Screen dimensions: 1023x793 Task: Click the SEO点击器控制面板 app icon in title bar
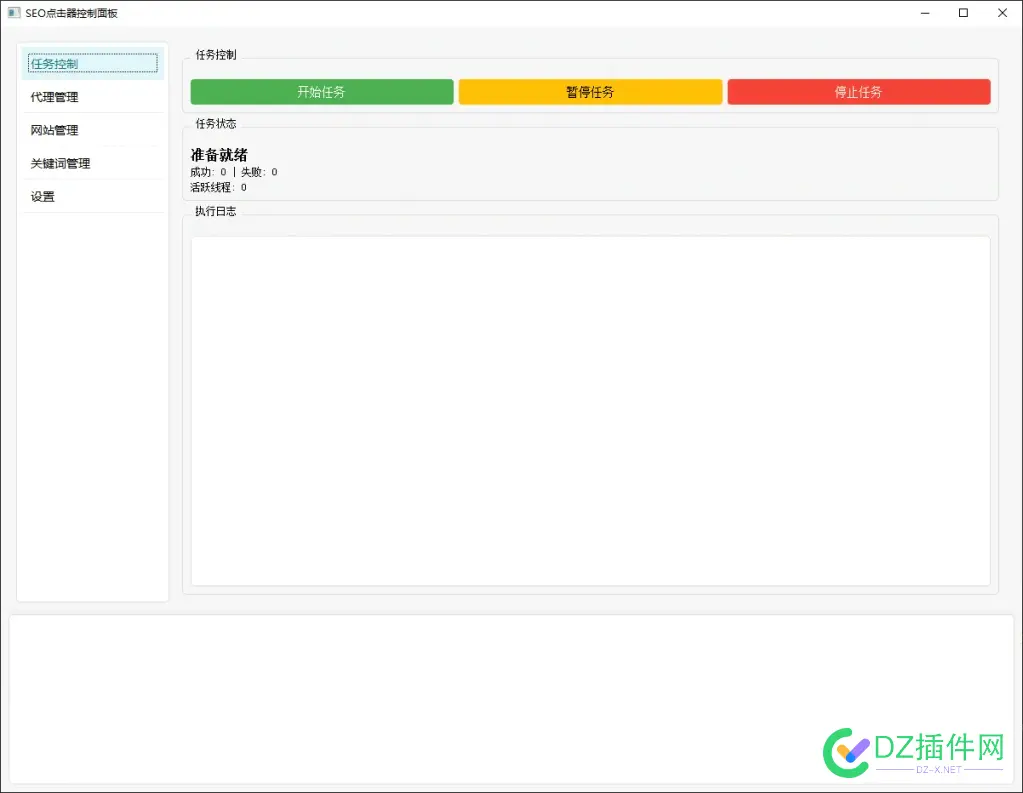[14, 12]
